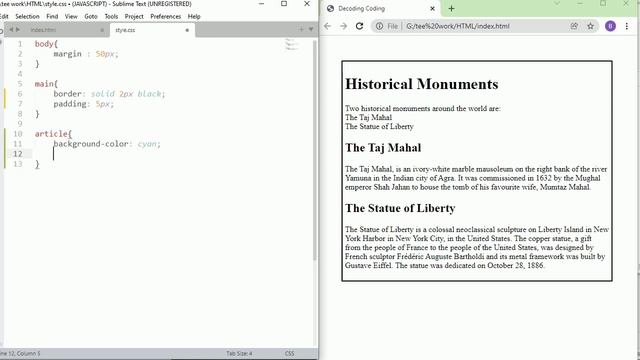The height and width of the screenshot is (360, 640).
Task: Reload the page in Chrome
Action: pyautogui.click(x=359, y=26)
